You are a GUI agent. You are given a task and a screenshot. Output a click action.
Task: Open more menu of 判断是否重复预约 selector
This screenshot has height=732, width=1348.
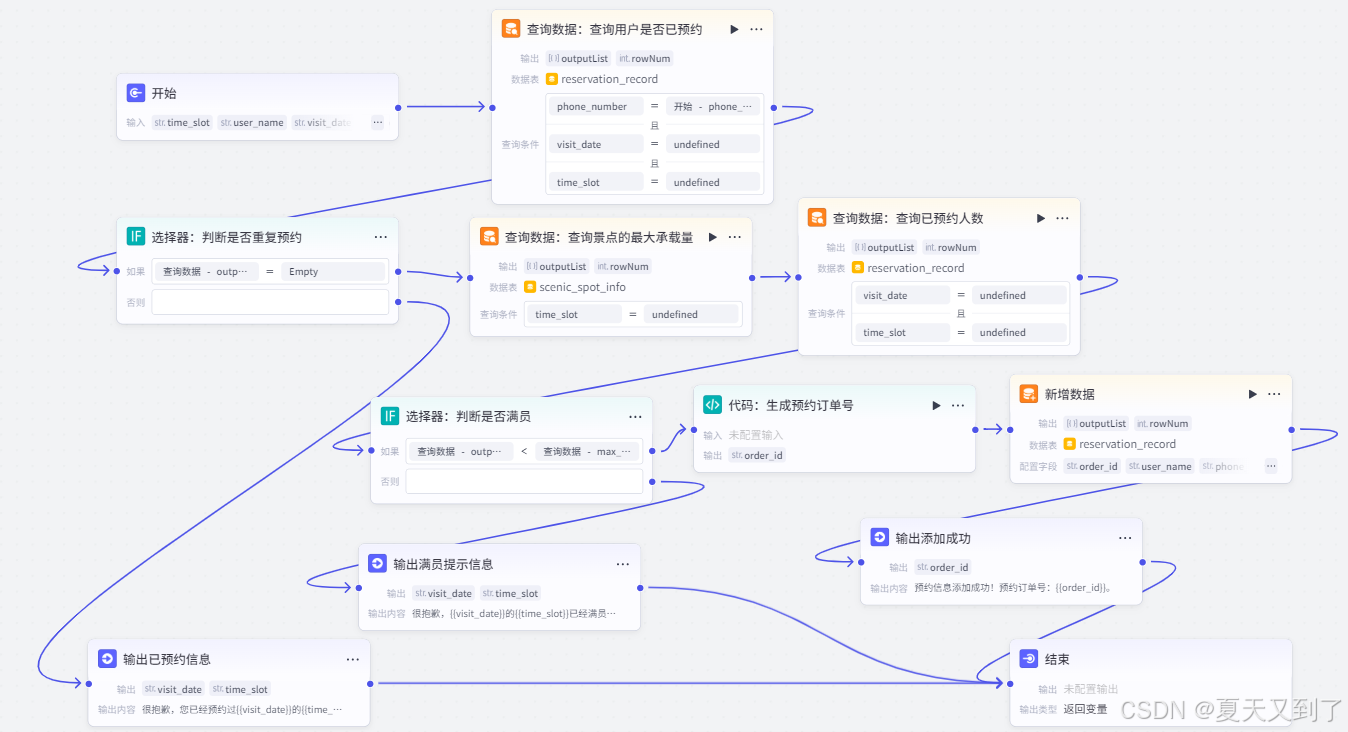[x=381, y=237]
